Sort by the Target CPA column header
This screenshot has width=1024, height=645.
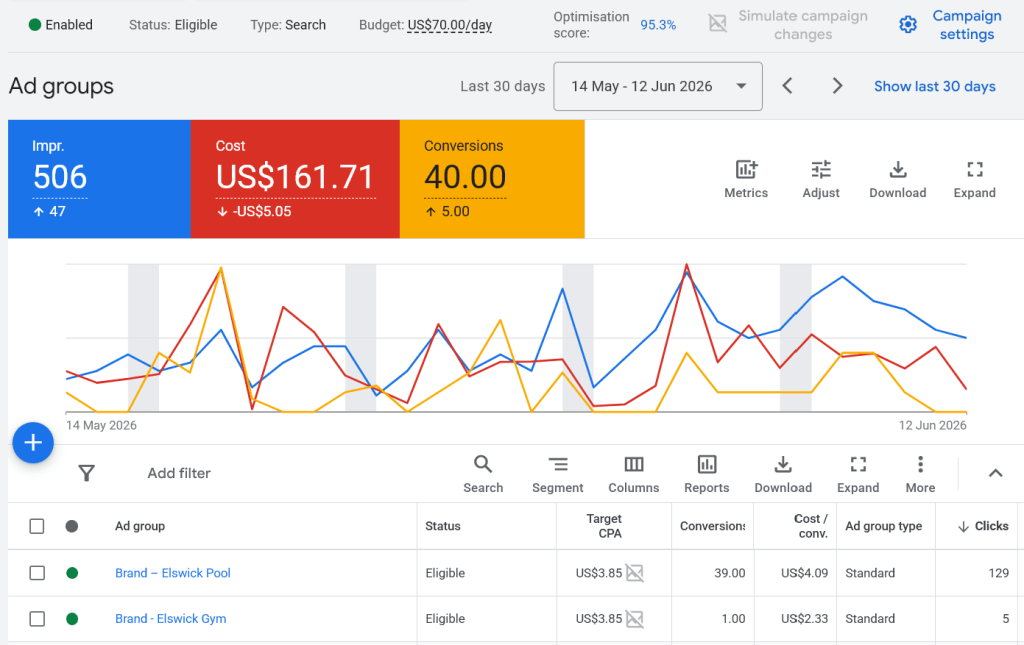604,526
